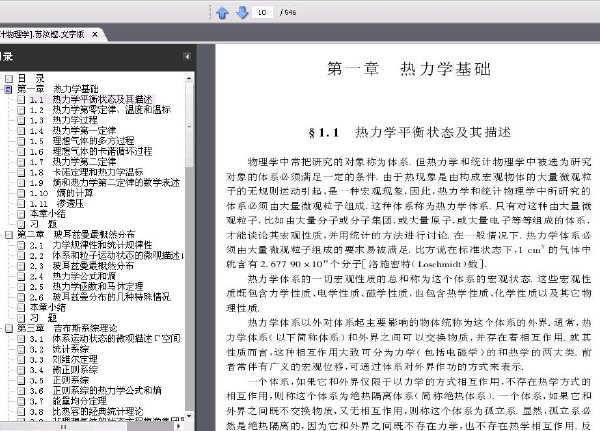Go to next page with down arrow
The width and height of the screenshot is (600, 431).
point(242,13)
